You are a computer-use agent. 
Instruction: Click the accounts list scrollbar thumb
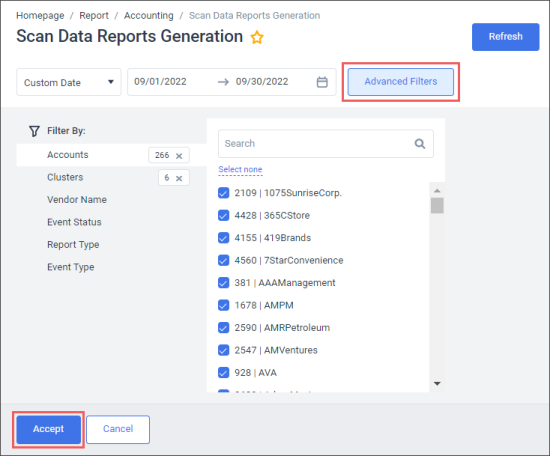pos(437,206)
